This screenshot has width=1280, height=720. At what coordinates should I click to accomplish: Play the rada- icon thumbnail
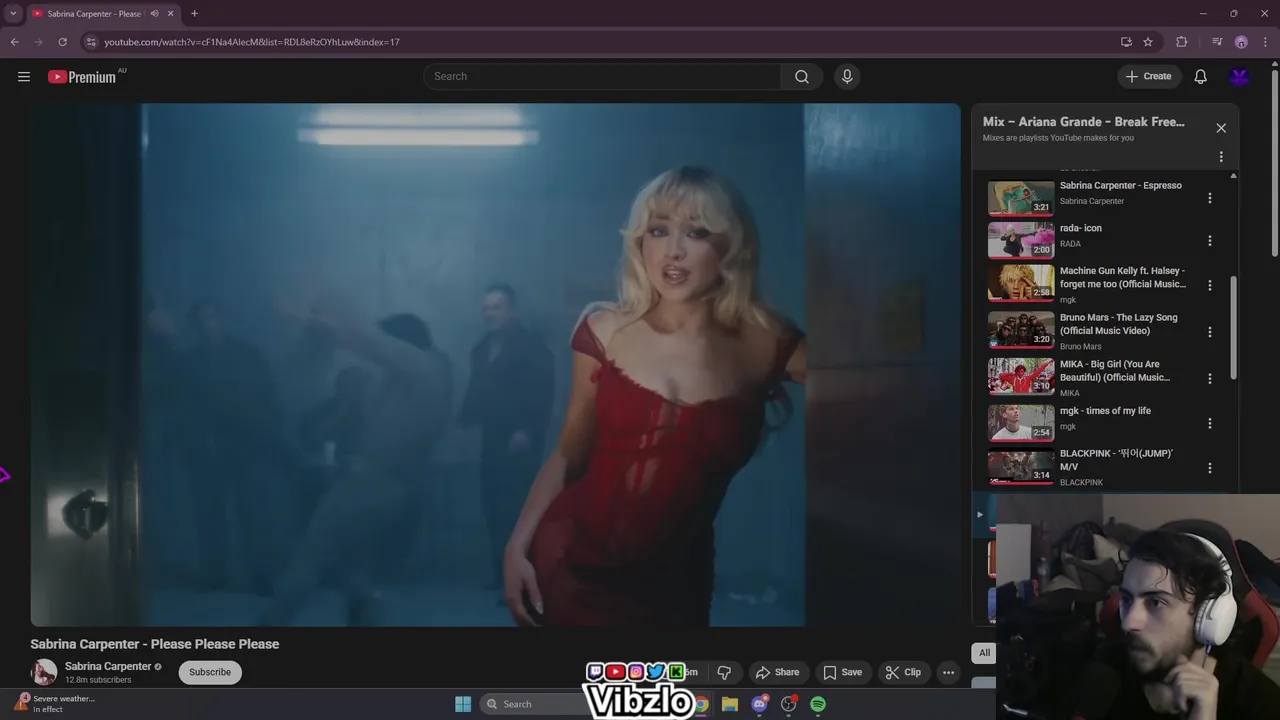point(1021,241)
